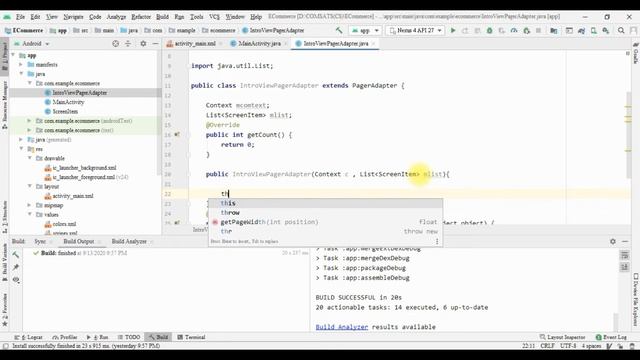The height and width of the screenshot is (360, 640).
Task: Collapse the res folder
Action: click(21, 149)
